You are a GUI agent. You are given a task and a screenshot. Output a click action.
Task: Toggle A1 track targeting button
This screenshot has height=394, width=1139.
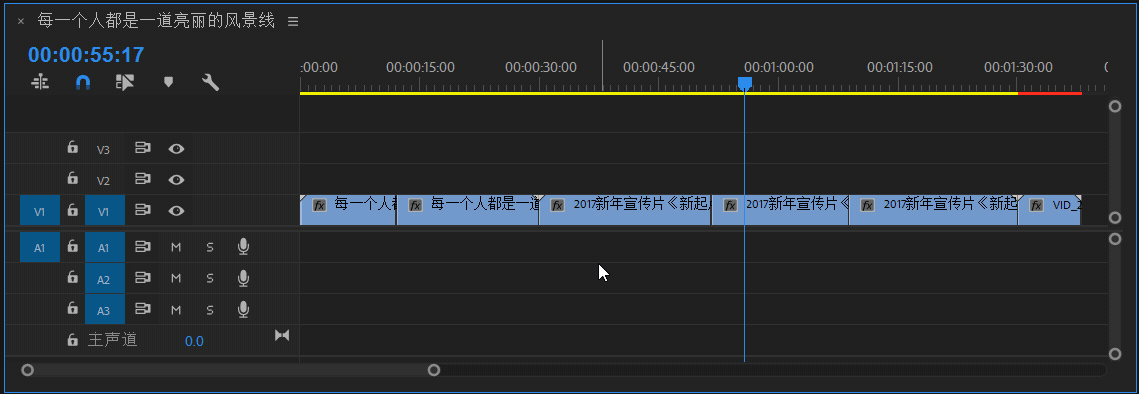(105, 247)
